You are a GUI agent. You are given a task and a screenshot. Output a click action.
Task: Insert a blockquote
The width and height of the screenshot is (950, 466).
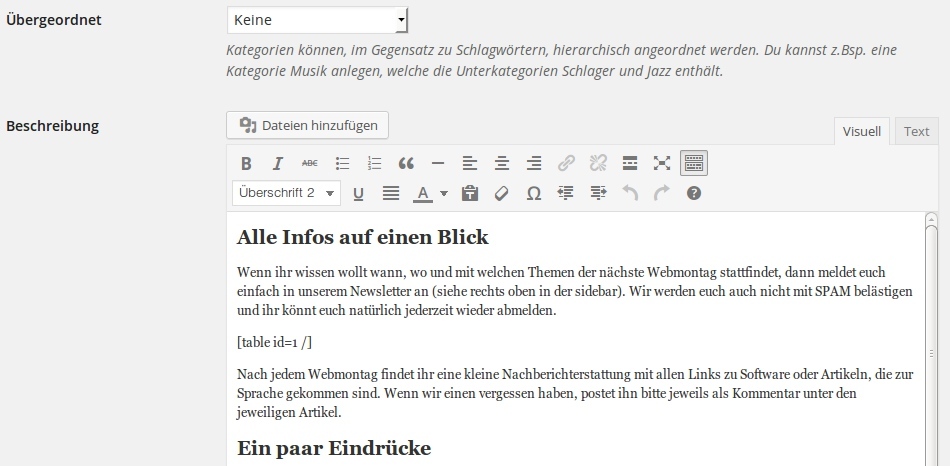[406, 163]
